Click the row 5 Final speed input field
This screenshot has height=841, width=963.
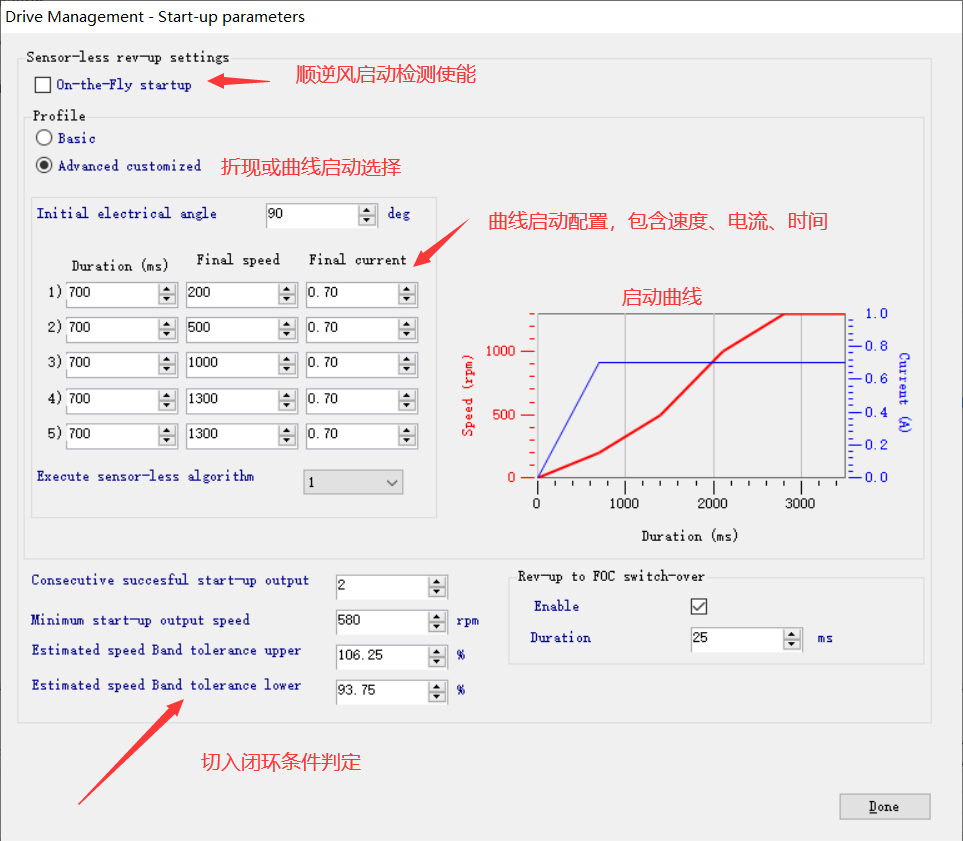tap(232, 434)
